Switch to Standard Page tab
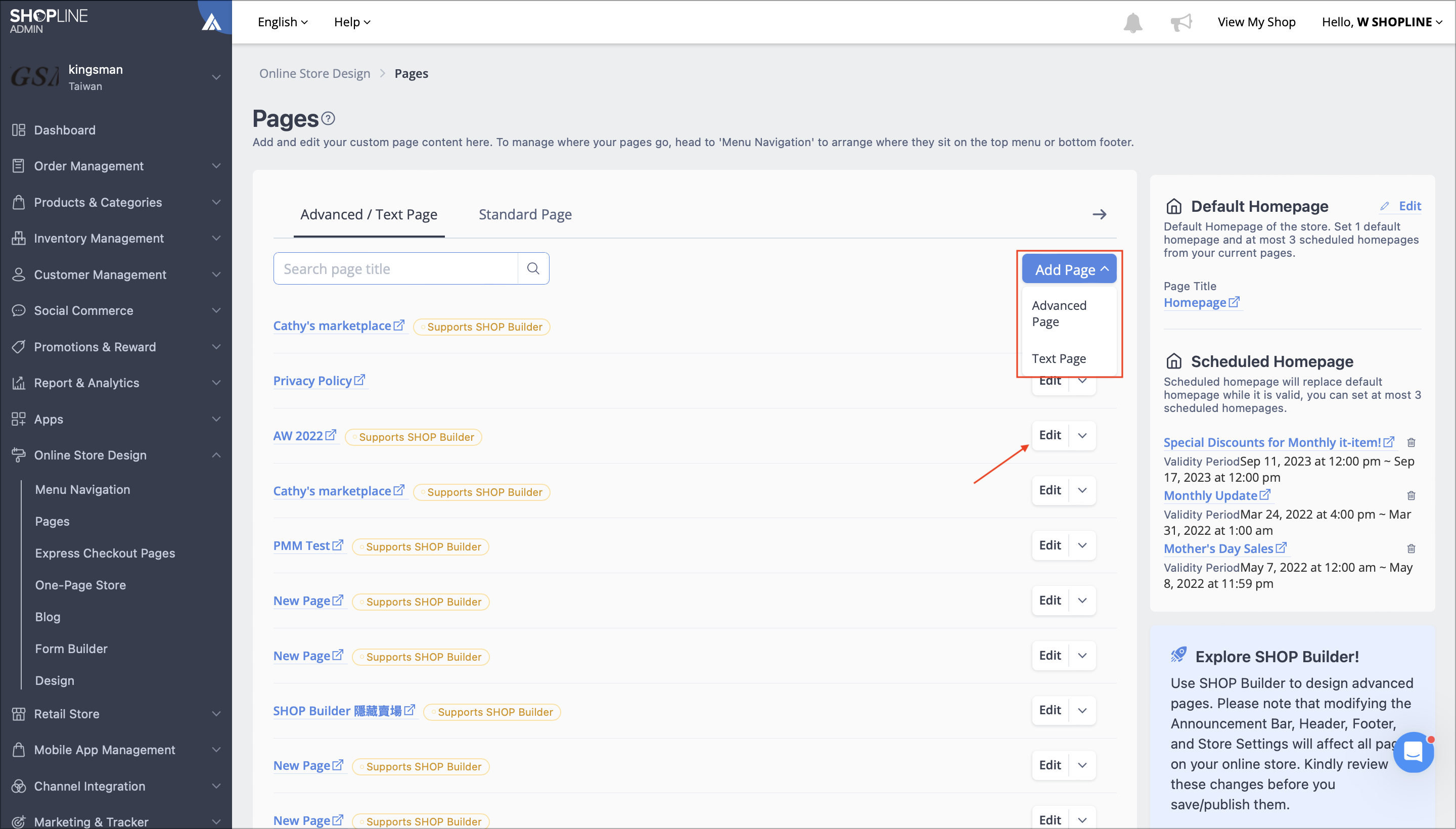Screen dimensions: 1456x829 [524, 215]
